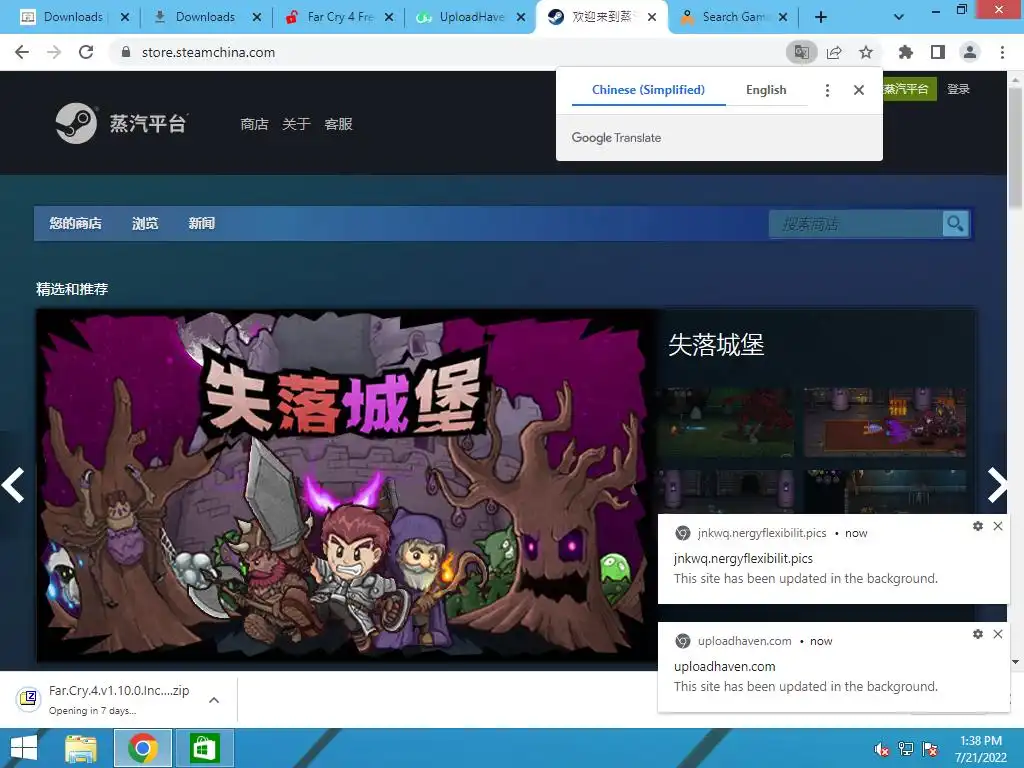Image resolution: width=1024 pixels, height=768 pixels.
Task: Click the store search input field
Action: (x=856, y=224)
